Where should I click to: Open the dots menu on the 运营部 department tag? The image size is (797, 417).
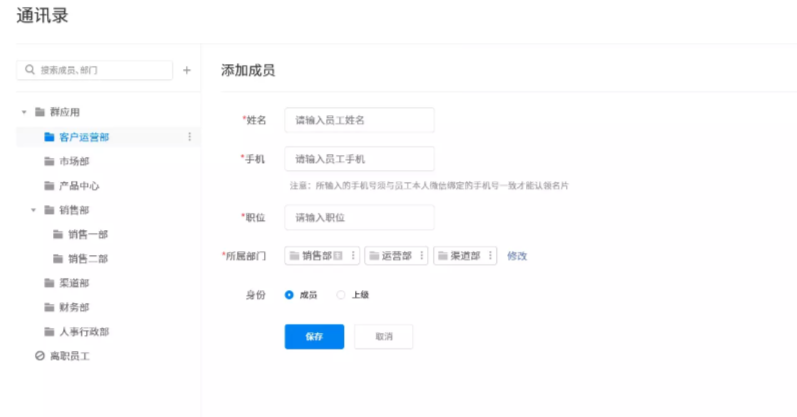(x=421, y=256)
